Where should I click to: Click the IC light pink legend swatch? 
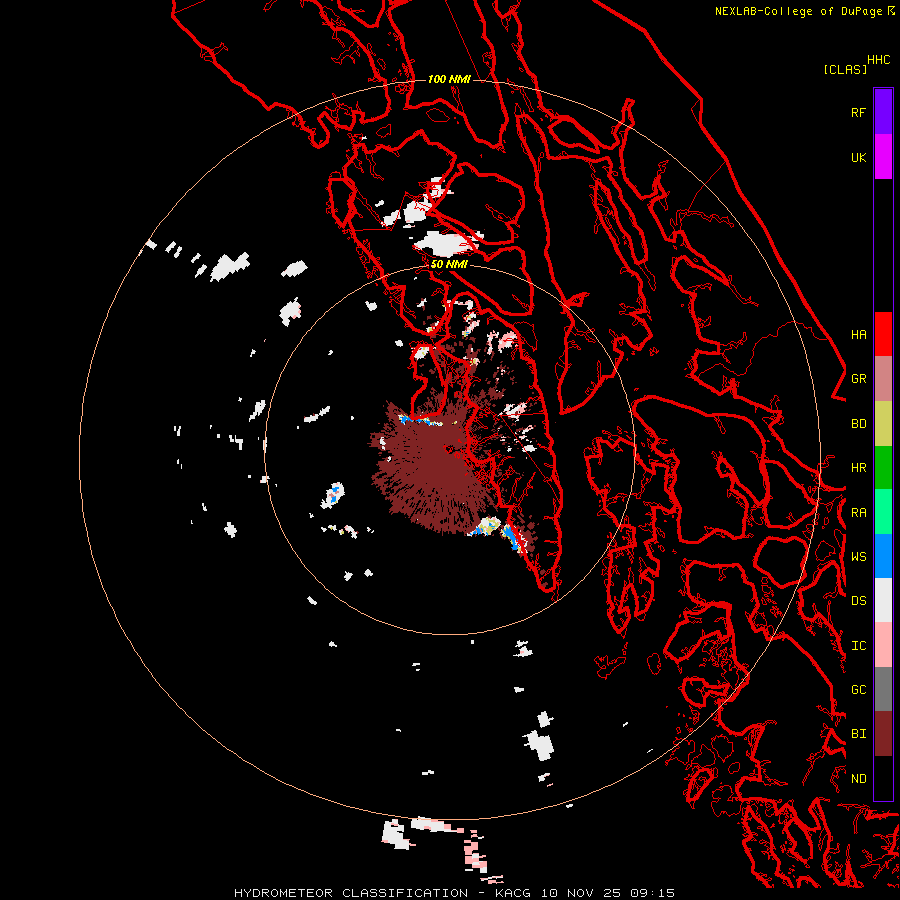point(883,645)
